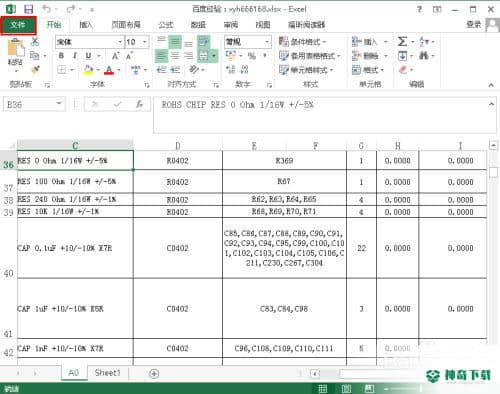The image size is (500, 394).
Task: Click the Save icon in quick access toolbar
Action: tap(29, 9)
